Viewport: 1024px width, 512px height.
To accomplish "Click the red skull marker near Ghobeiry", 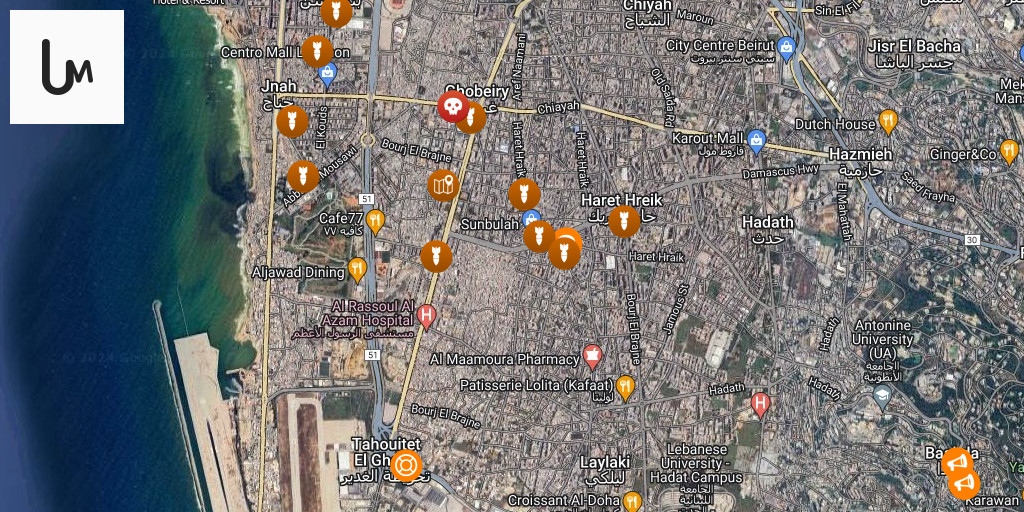I will click(x=453, y=106).
